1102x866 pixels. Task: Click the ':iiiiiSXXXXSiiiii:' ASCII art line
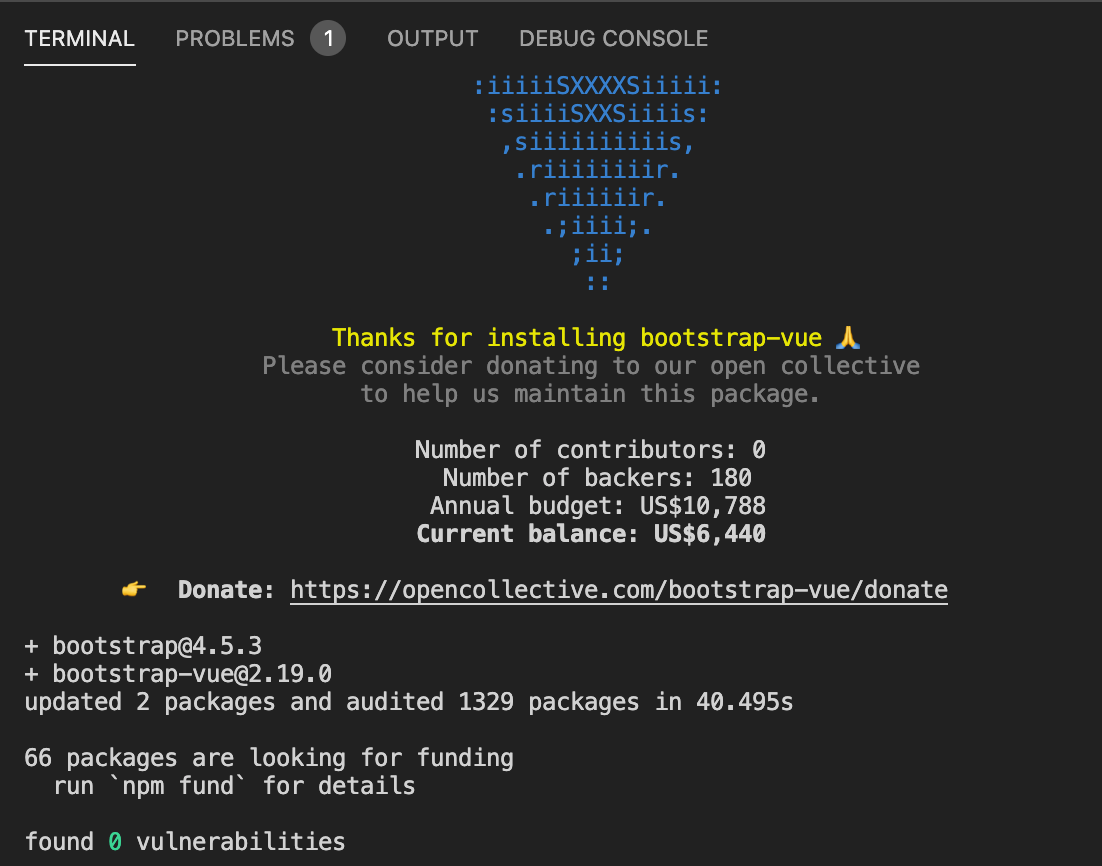597,86
